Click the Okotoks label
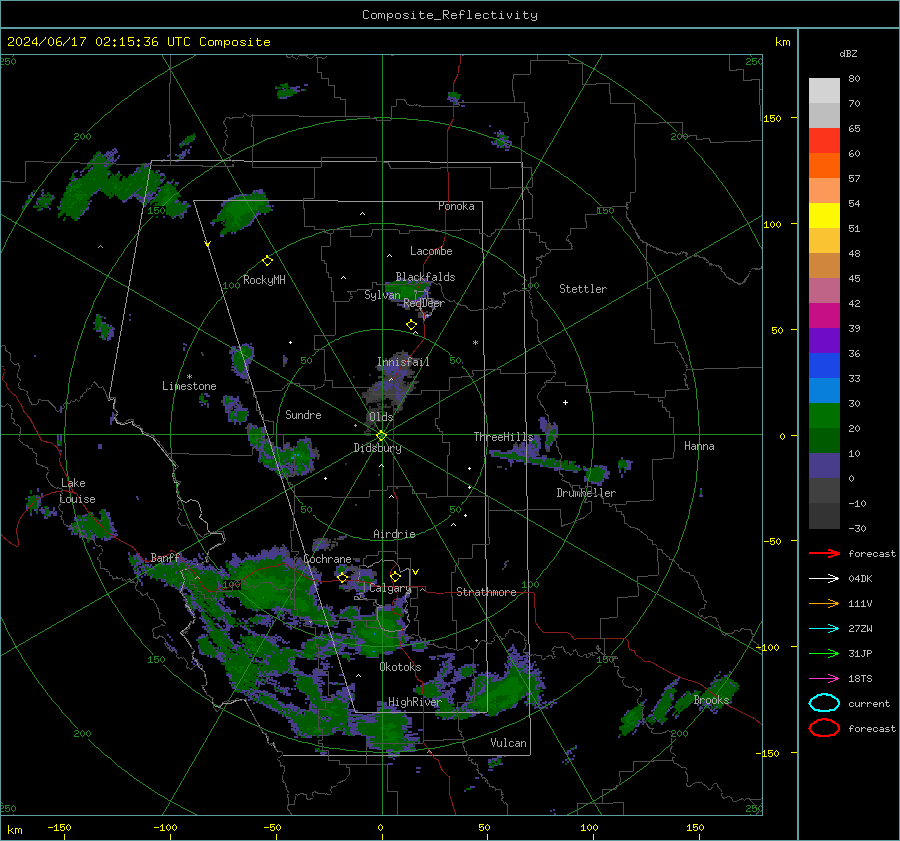900x841 pixels. (400, 667)
